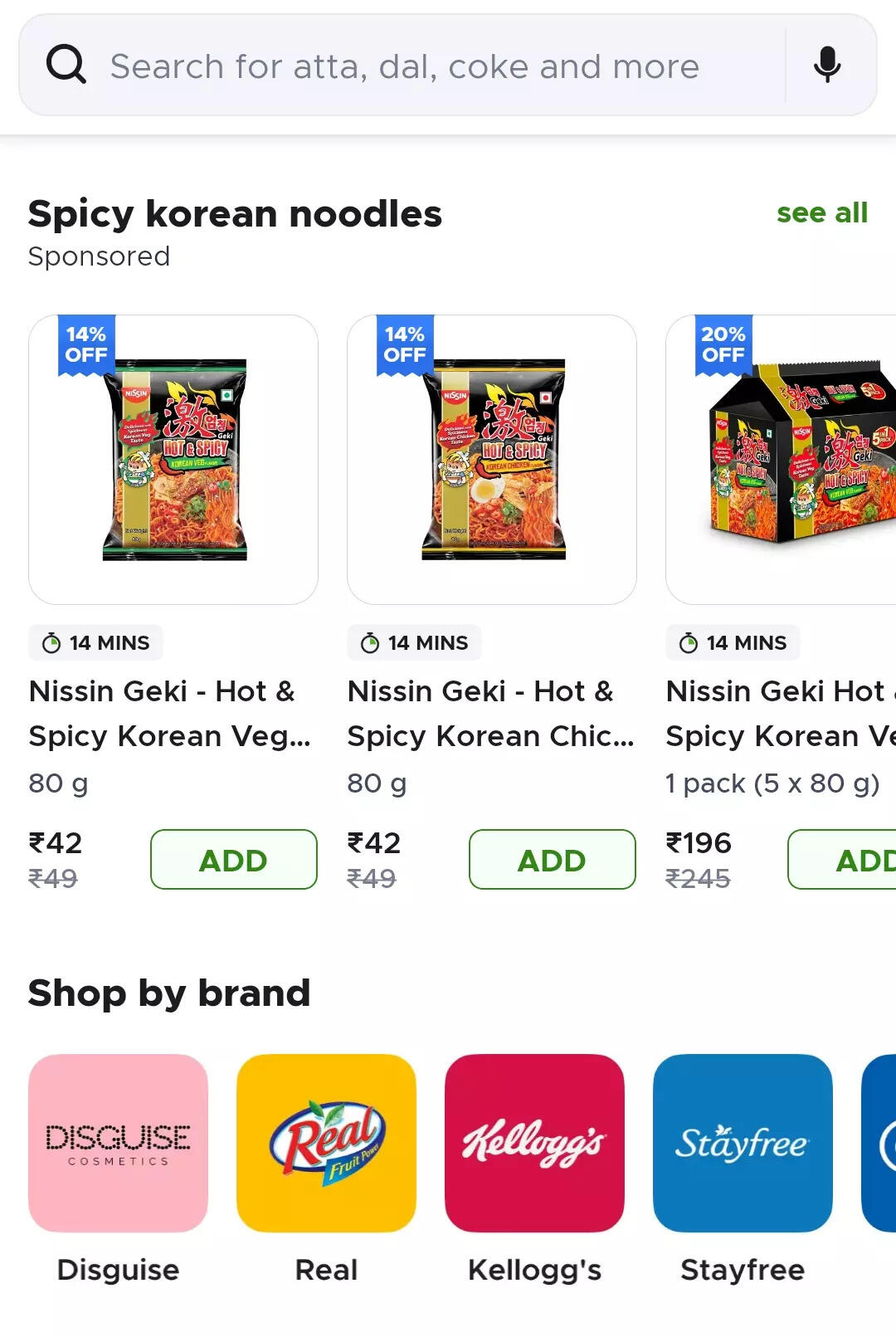Open the Stayfree brand tile
The height and width of the screenshot is (1337, 896).
[743, 1143]
